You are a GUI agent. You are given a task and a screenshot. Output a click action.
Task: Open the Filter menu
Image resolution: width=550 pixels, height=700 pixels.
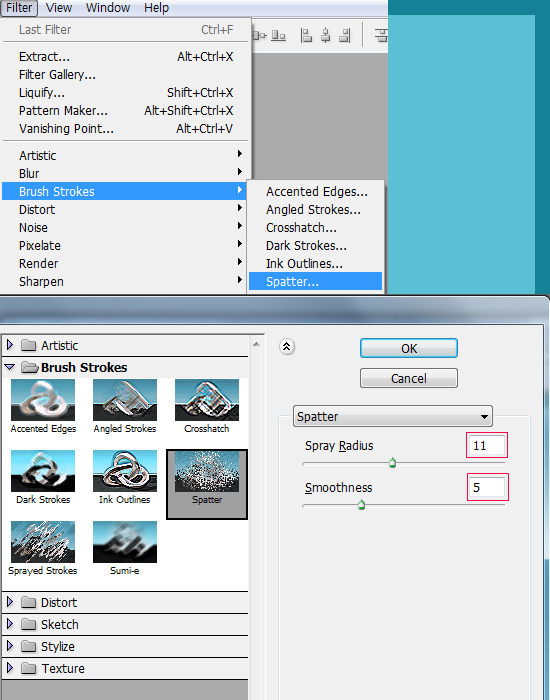point(19,8)
